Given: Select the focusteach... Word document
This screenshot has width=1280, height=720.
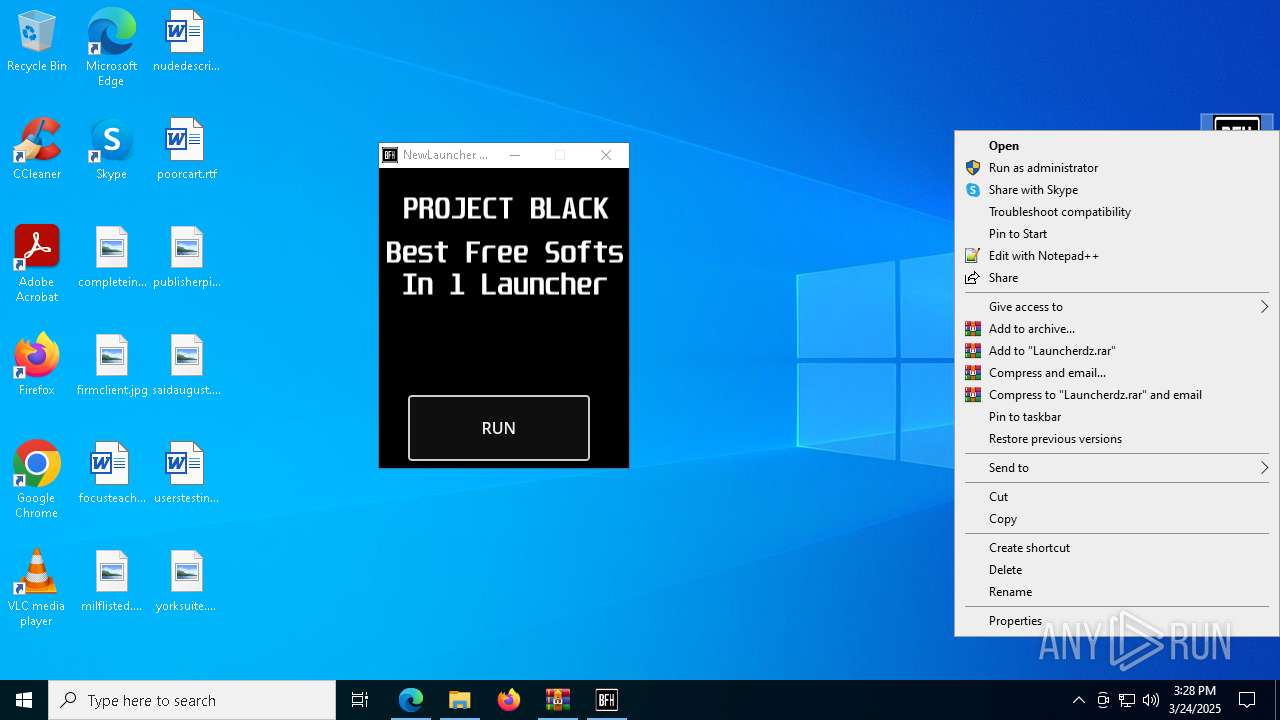Looking at the screenshot, I should 112,474.
